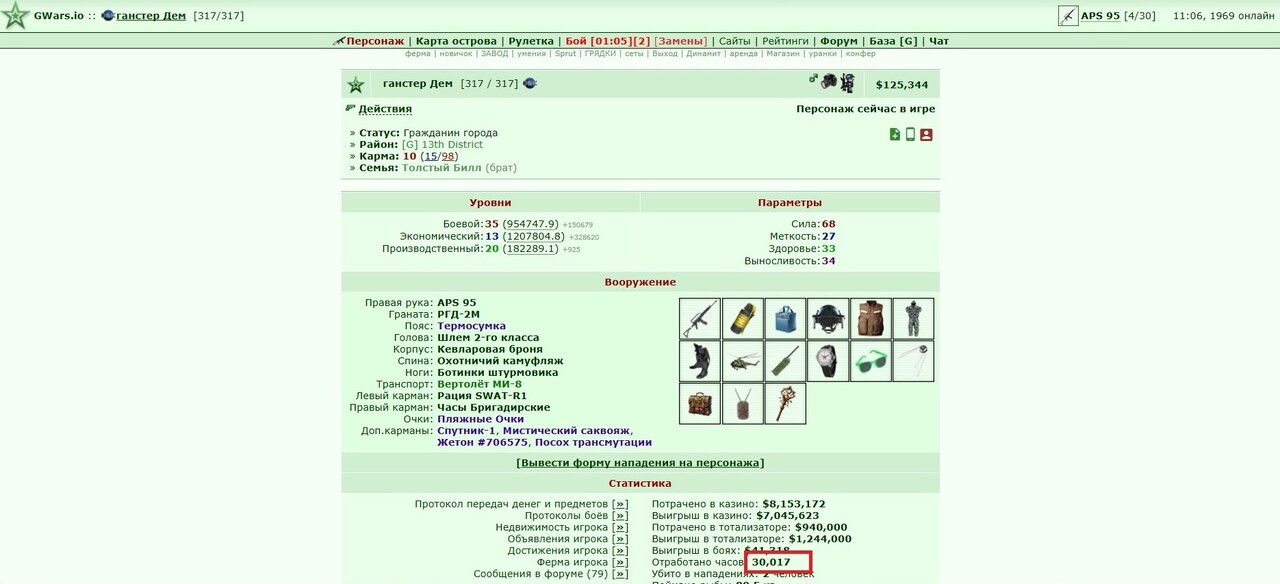Expand Протоколы боёв [»] link
The height and width of the screenshot is (584, 1280).
tap(621, 516)
